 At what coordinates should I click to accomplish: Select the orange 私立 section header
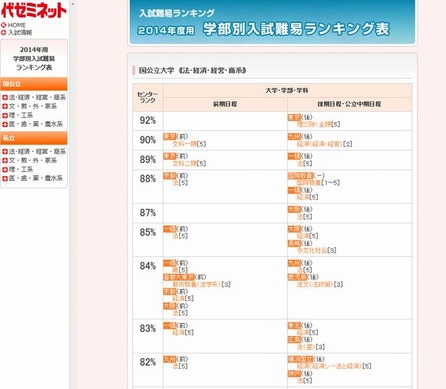point(34,138)
